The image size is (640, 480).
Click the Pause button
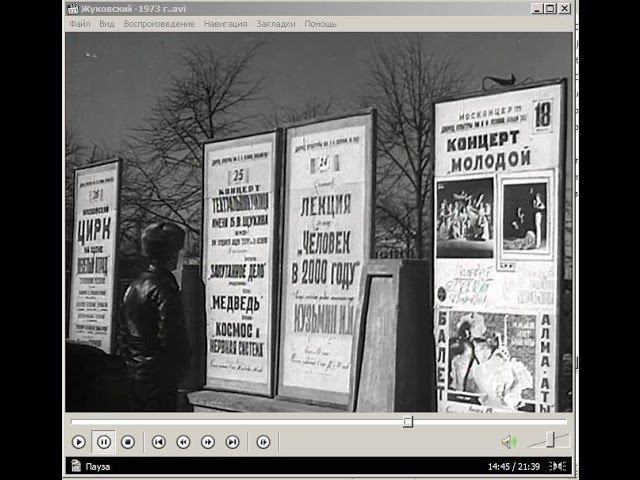coord(104,442)
